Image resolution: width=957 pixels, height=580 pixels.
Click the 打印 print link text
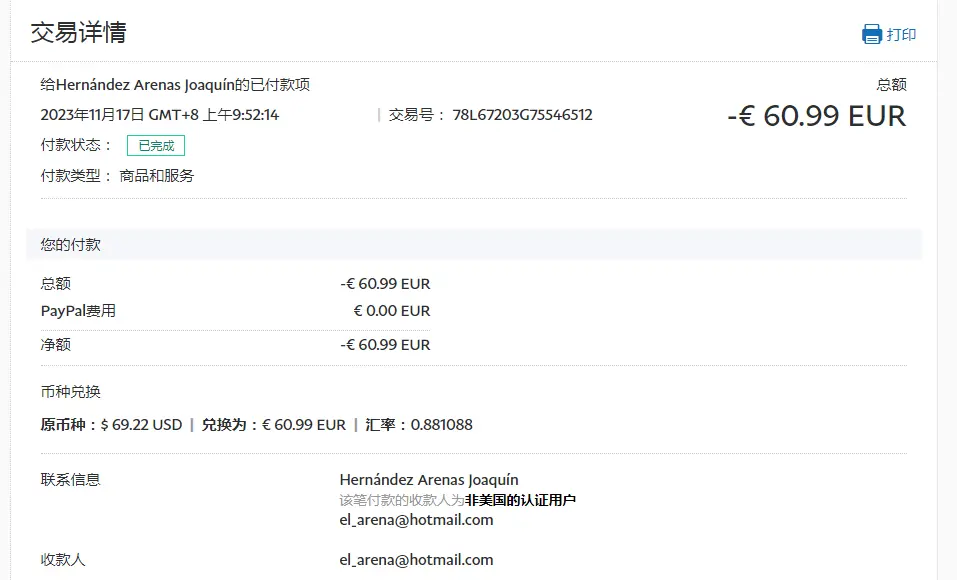[x=901, y=35]
